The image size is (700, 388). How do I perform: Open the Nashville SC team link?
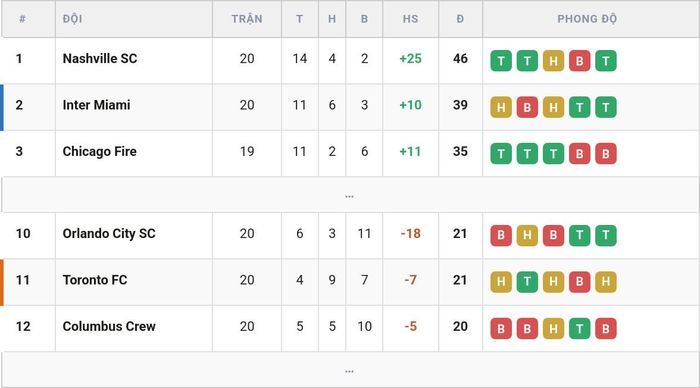(100, 58)
